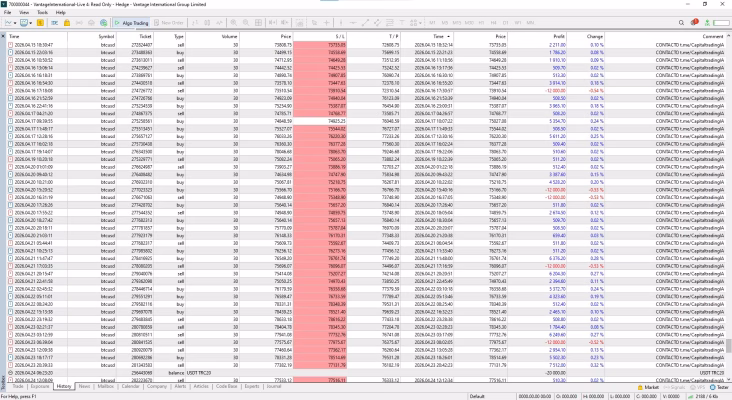The image size is (732, 400).
Task: Open the File menu
Action: pos(7,13)
